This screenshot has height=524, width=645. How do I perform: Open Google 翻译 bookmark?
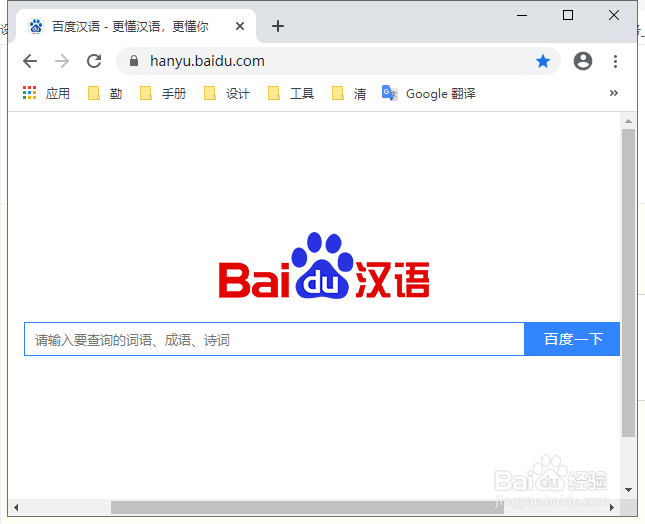[x=429, y=93]
